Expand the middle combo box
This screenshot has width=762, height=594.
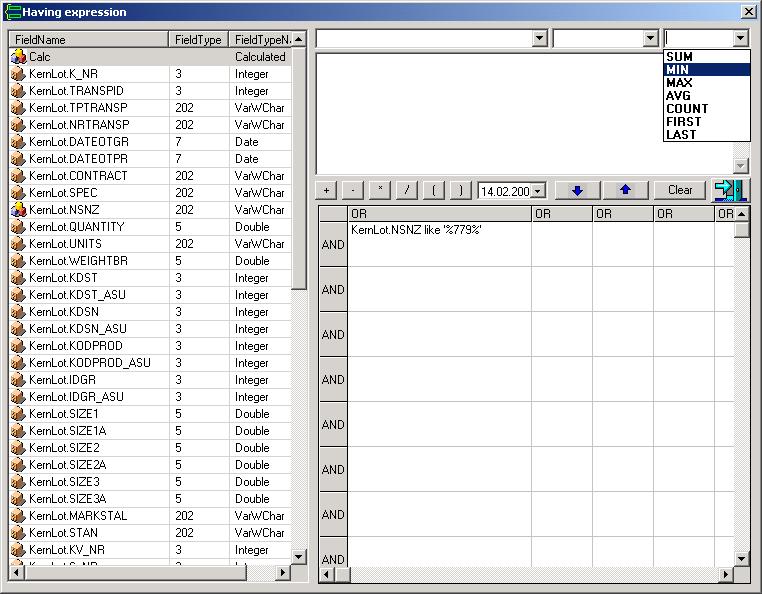pos(650,38)
